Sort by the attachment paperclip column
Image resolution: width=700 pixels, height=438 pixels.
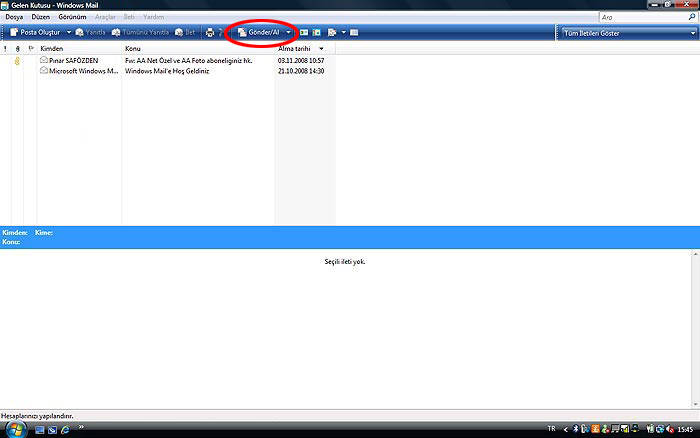[x=18, y=49]
